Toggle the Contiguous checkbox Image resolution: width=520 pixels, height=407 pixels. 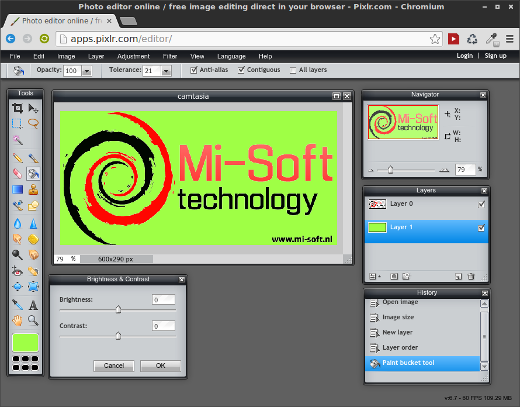tap(241, 70)
